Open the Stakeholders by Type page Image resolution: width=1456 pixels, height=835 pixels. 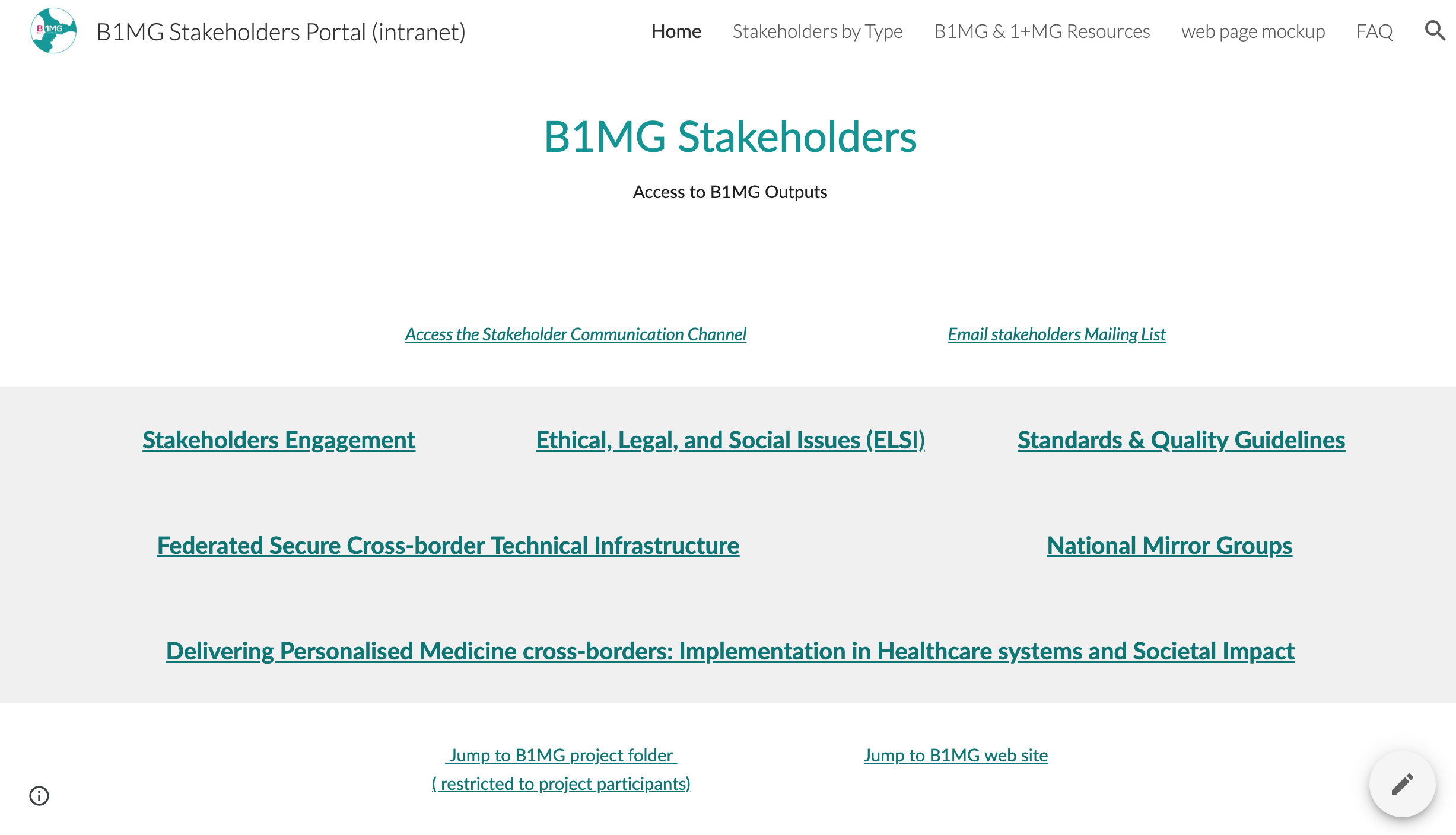[818, 31]
